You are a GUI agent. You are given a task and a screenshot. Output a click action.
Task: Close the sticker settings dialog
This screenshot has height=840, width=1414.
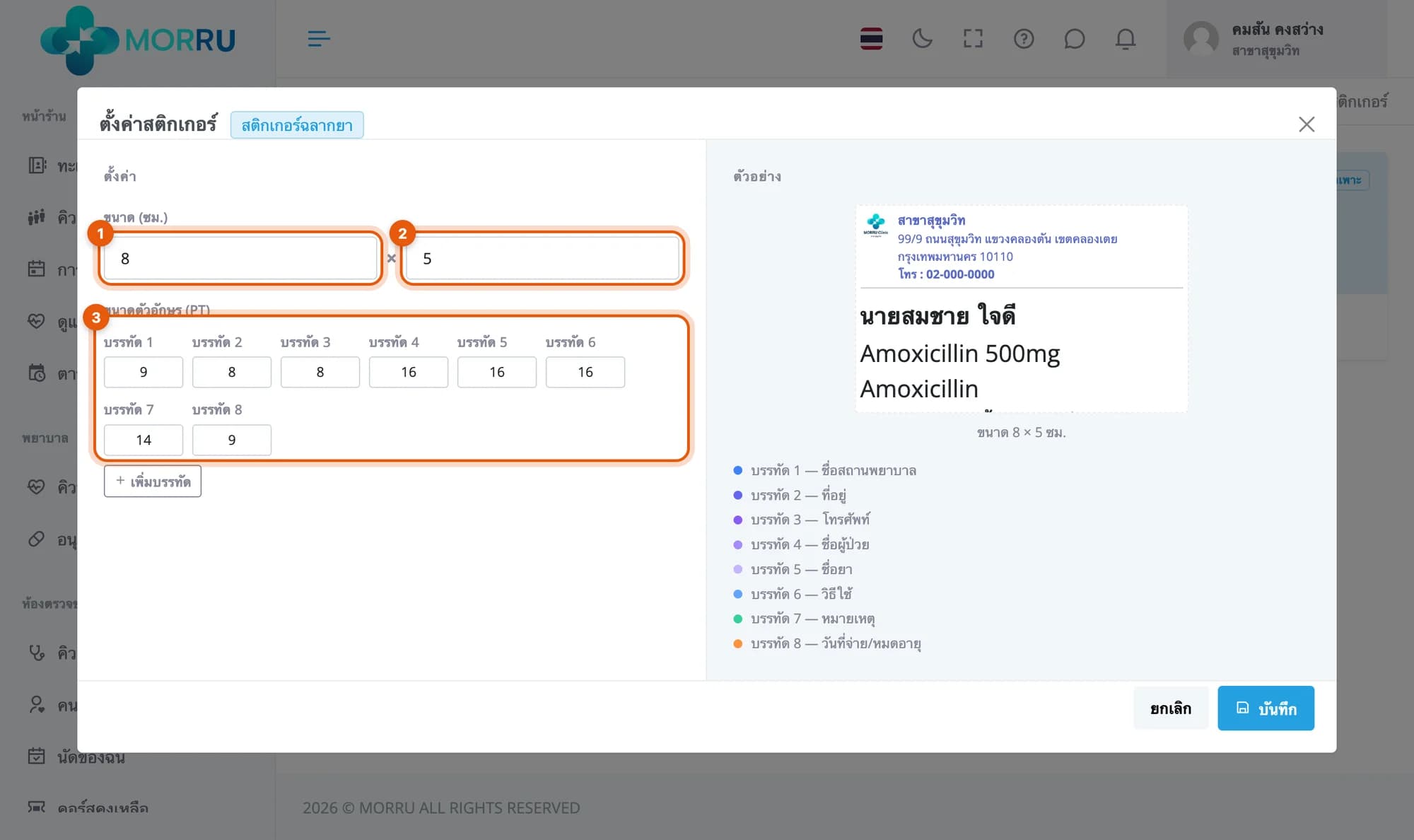[1306, 124]
